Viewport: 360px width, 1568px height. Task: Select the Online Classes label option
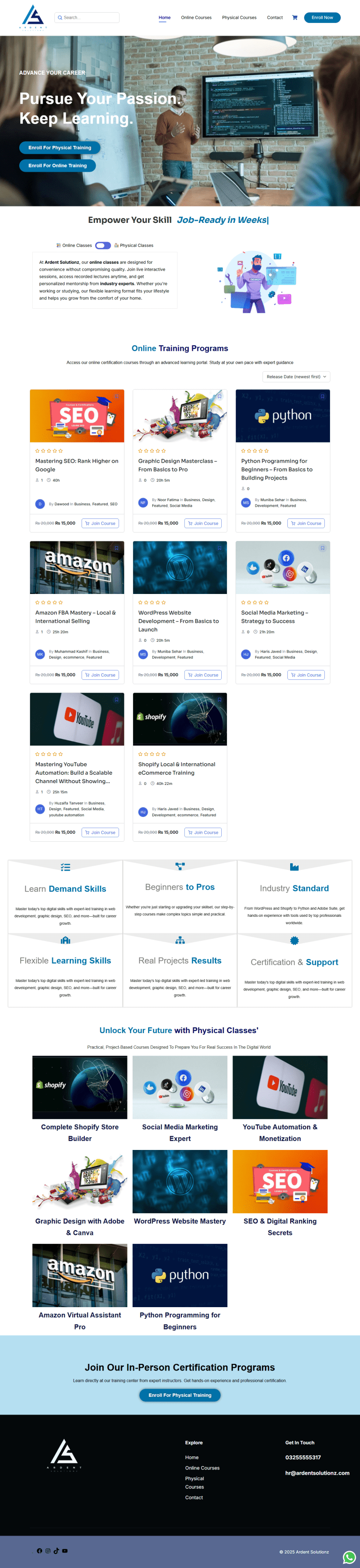(76, 245)
